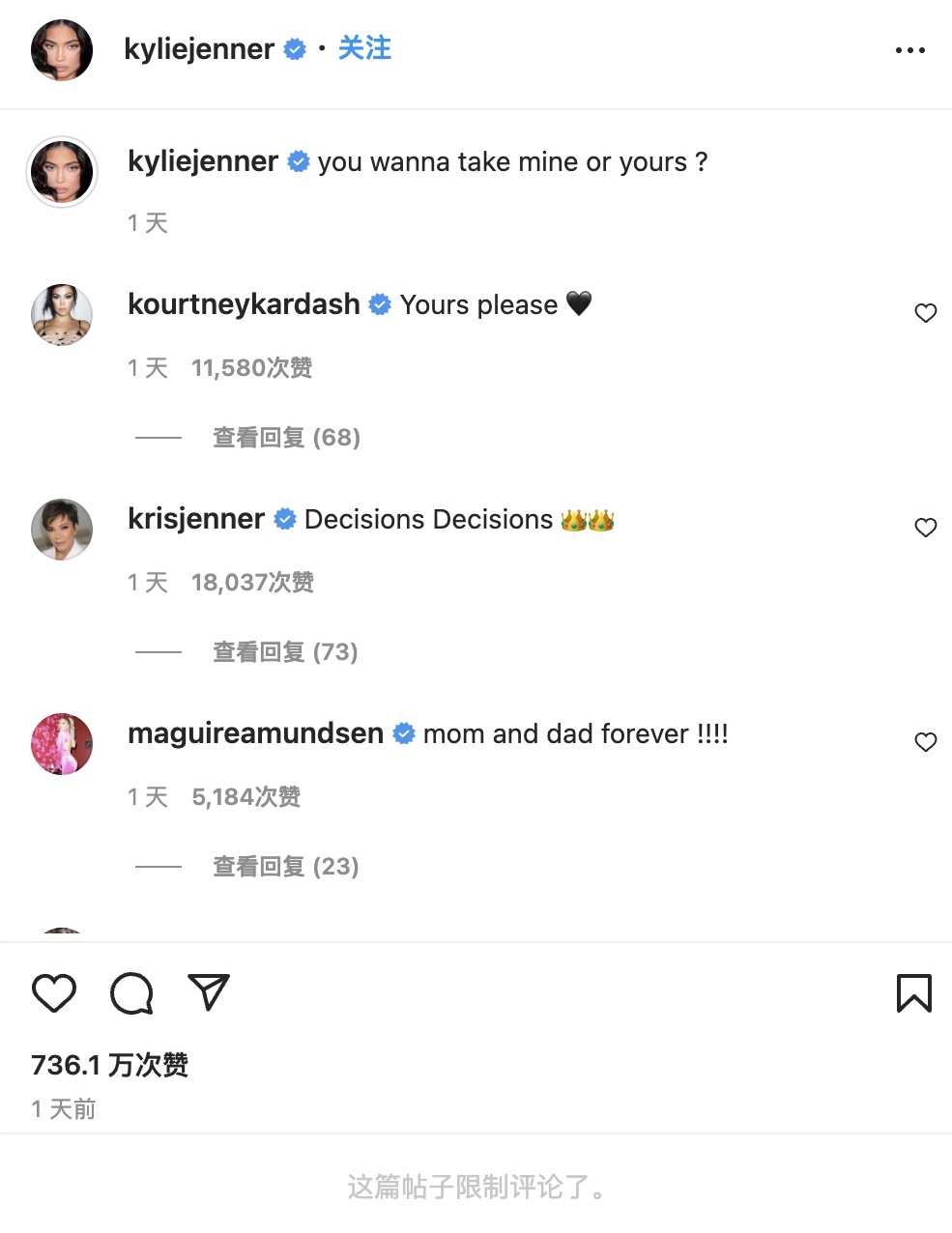The height and width of the screenshot is (1233, 952).
Task: Open kyliejenner profile from header username
Action: pos(199,49)
